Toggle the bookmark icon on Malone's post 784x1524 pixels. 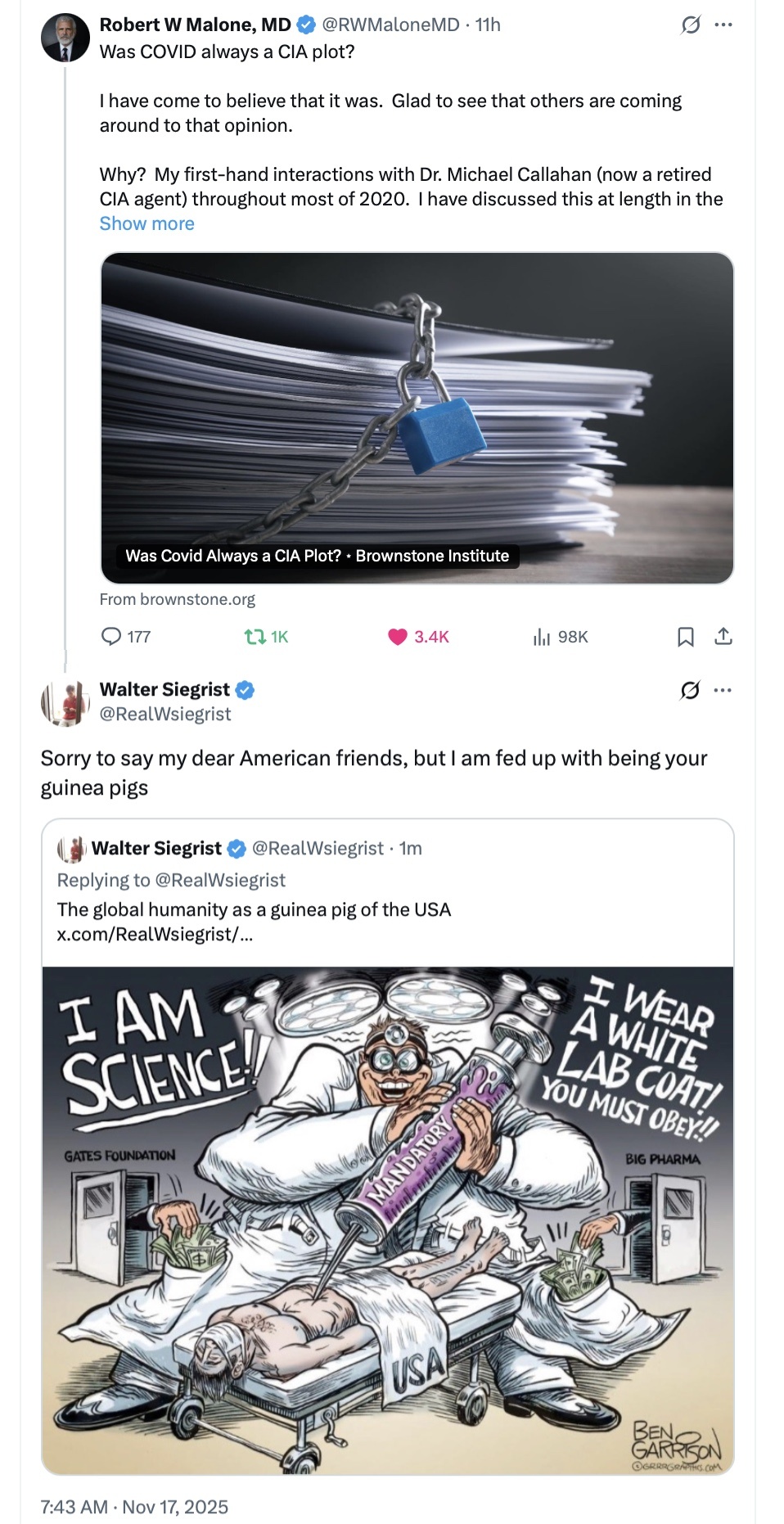pyautogui.click(x=686, y=636)
